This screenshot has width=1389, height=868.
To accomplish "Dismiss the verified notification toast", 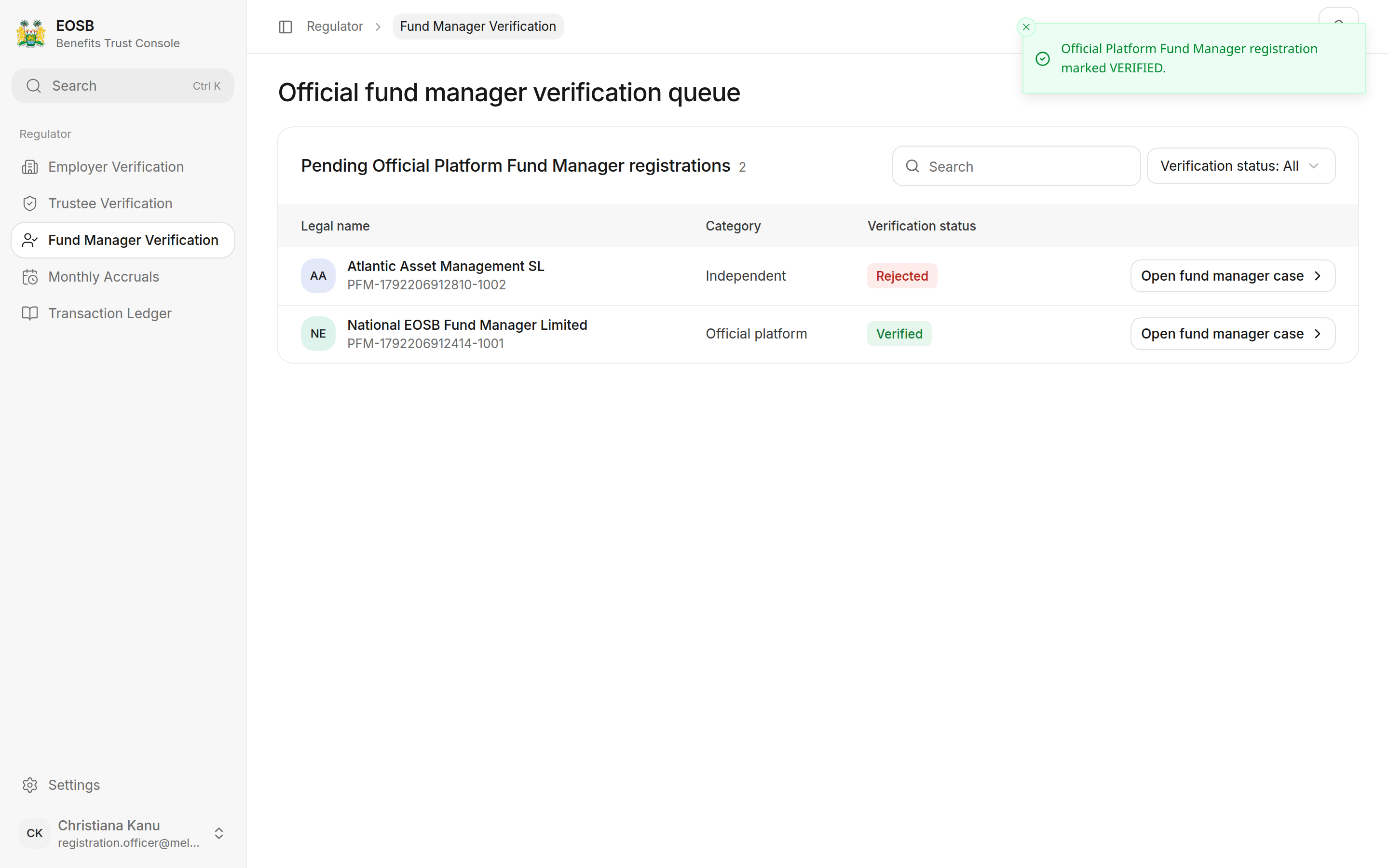I will (1026, 27).
